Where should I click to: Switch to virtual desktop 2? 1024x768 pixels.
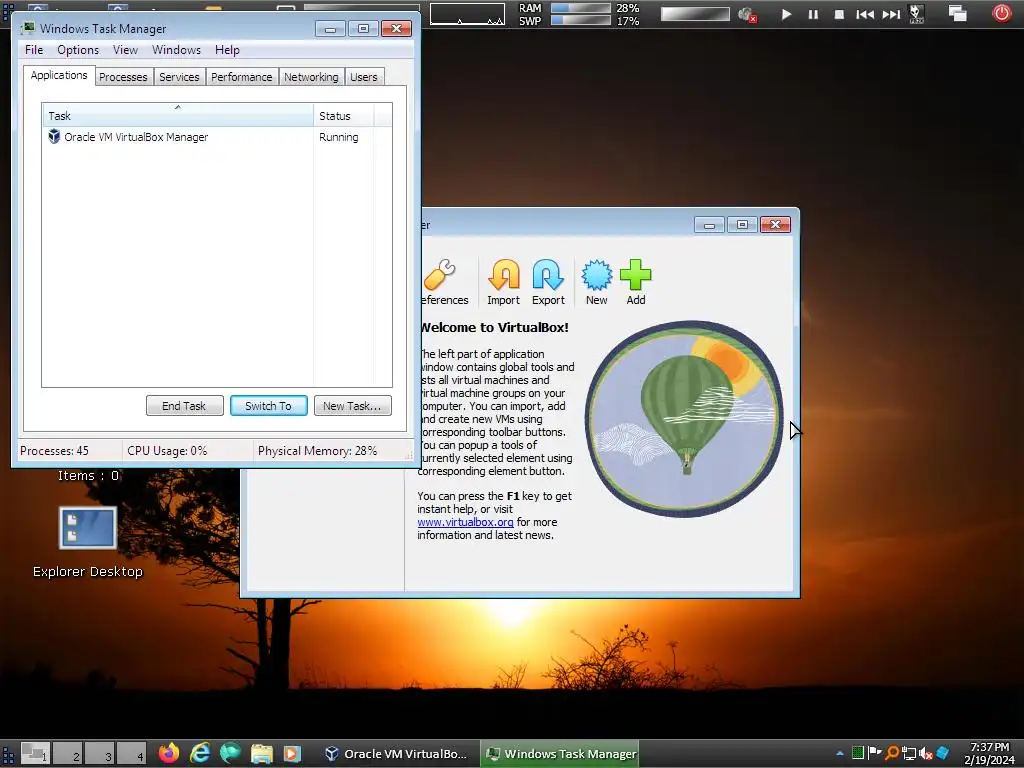click(x=67, y=753)
